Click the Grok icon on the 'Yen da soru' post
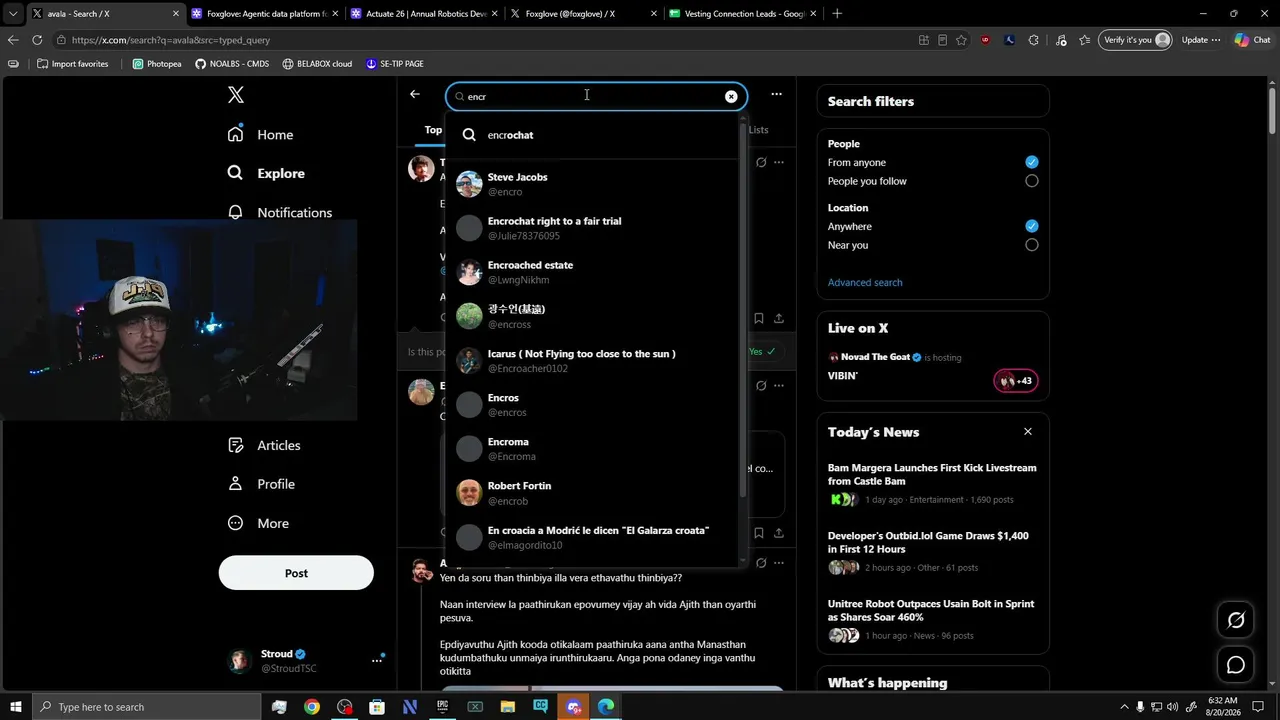 pyautogui.click(x=761, y=563)
